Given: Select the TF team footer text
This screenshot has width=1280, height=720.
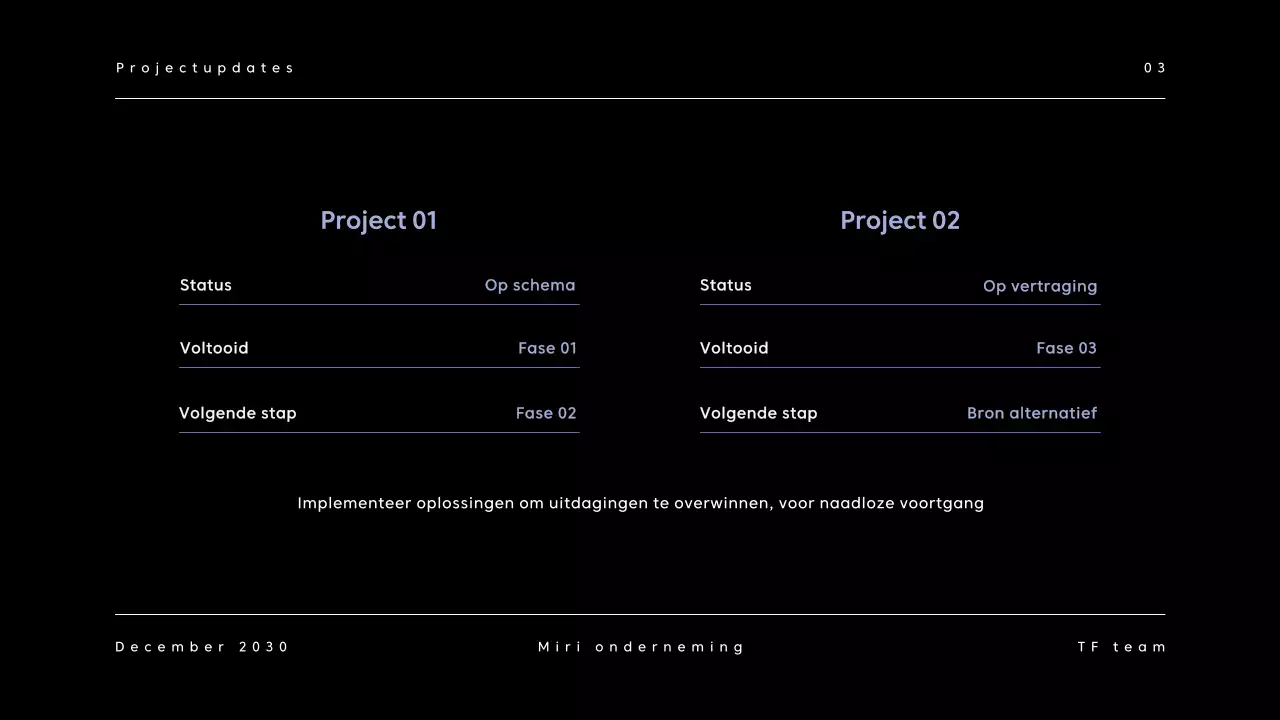Looking at the screenshot, I should point(1122,647).
